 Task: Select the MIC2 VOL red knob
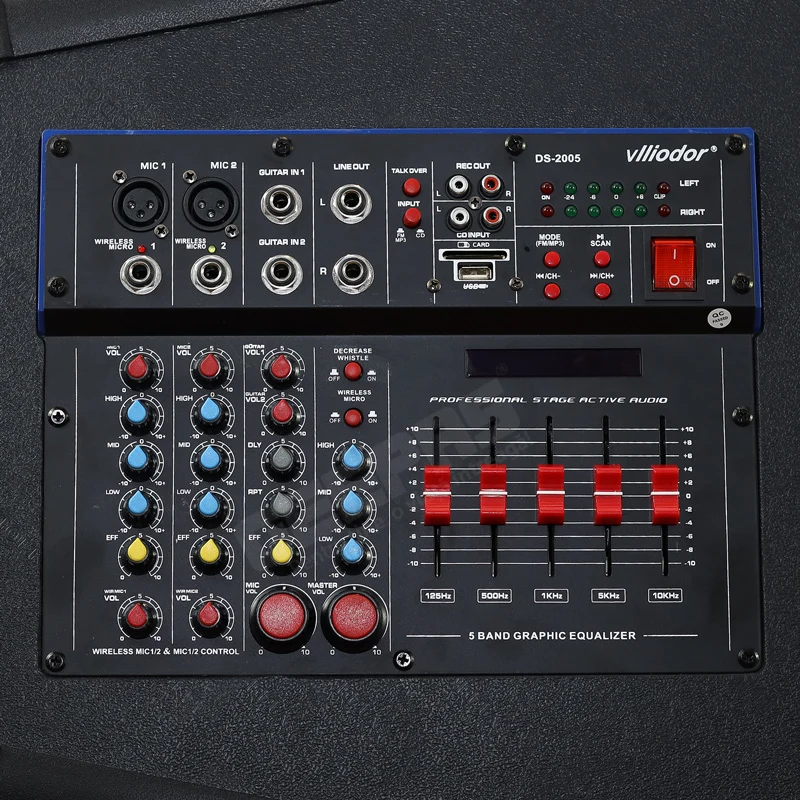[x=209, y=369]
